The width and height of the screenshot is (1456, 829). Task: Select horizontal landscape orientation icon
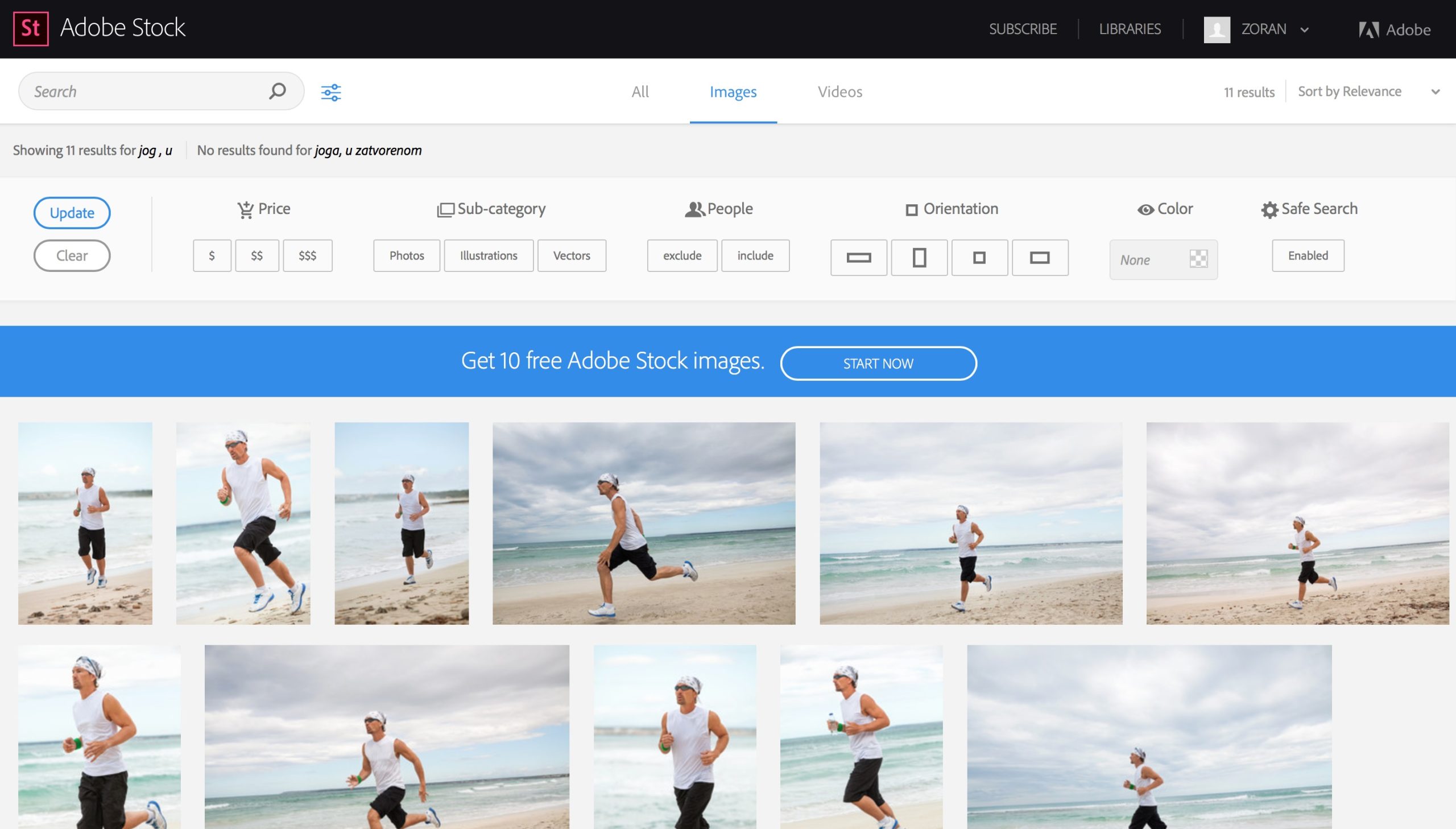(1039, 258)
